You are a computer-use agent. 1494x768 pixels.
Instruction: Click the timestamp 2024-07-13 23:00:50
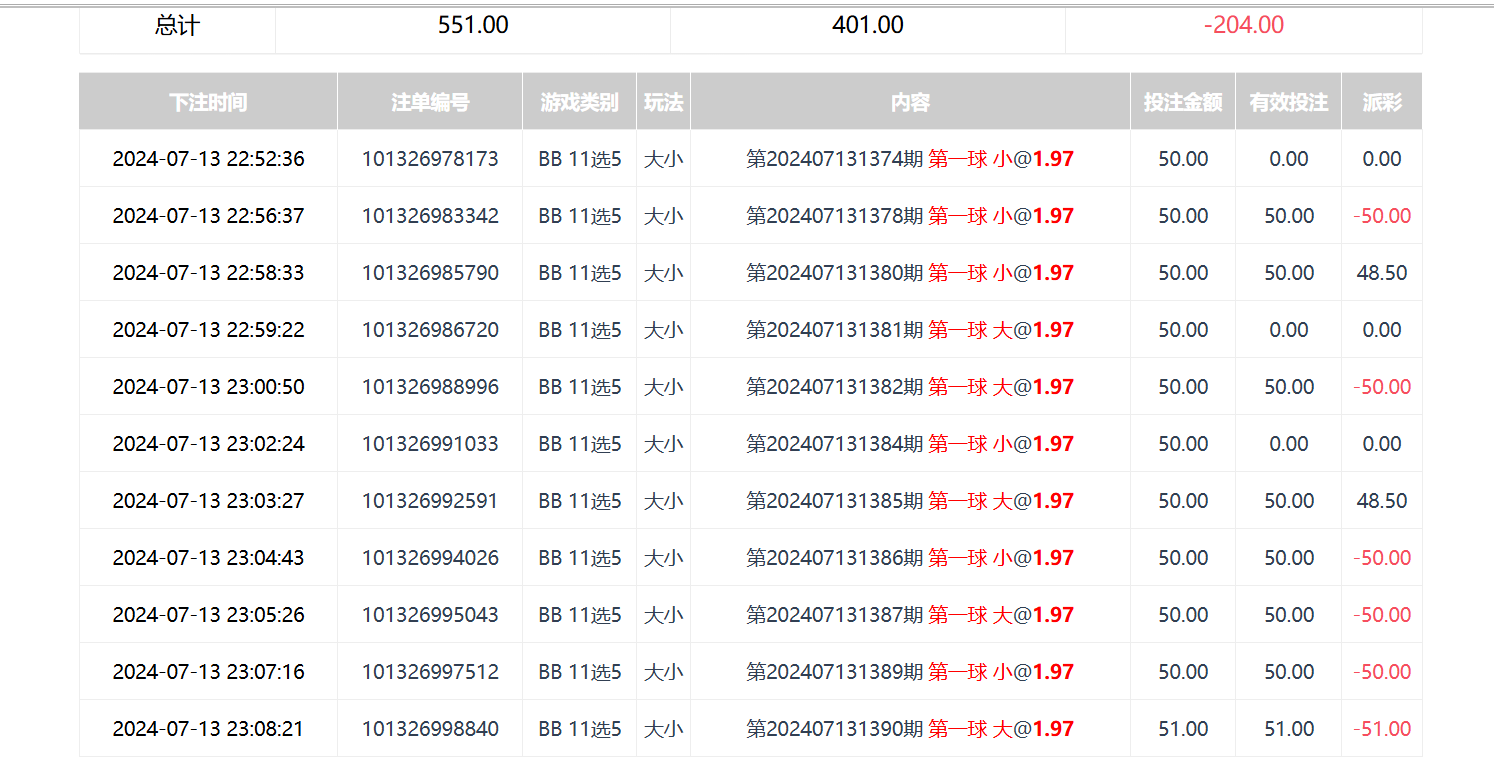tap(208, 387)
